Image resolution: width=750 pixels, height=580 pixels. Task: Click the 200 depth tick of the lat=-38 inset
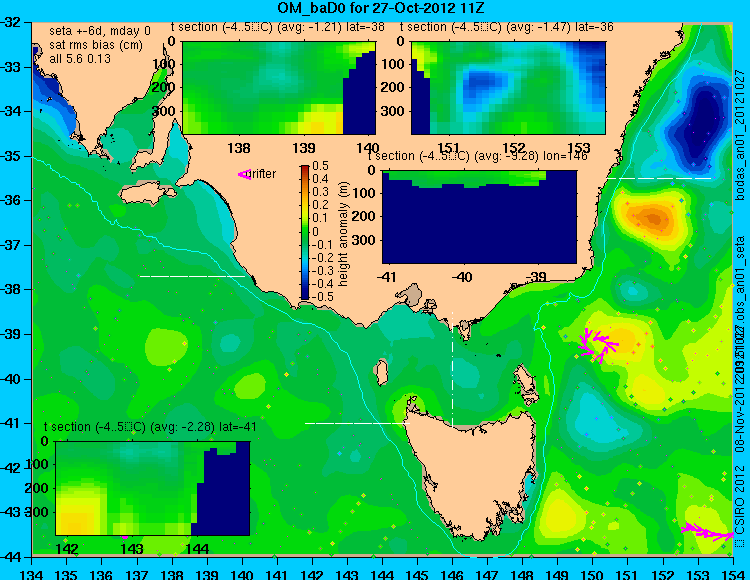pyautogui.click(x=165, y=88)
